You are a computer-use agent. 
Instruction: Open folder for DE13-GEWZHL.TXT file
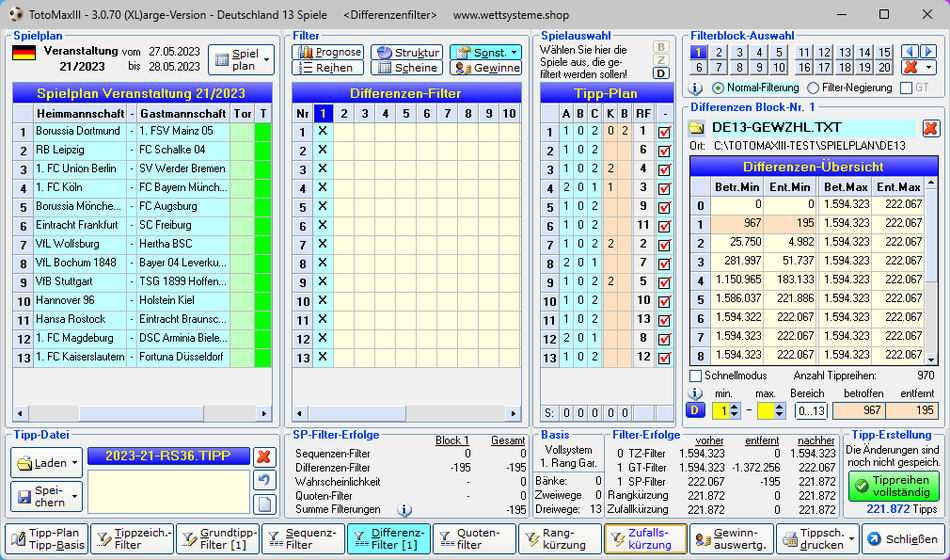[697, 128]
